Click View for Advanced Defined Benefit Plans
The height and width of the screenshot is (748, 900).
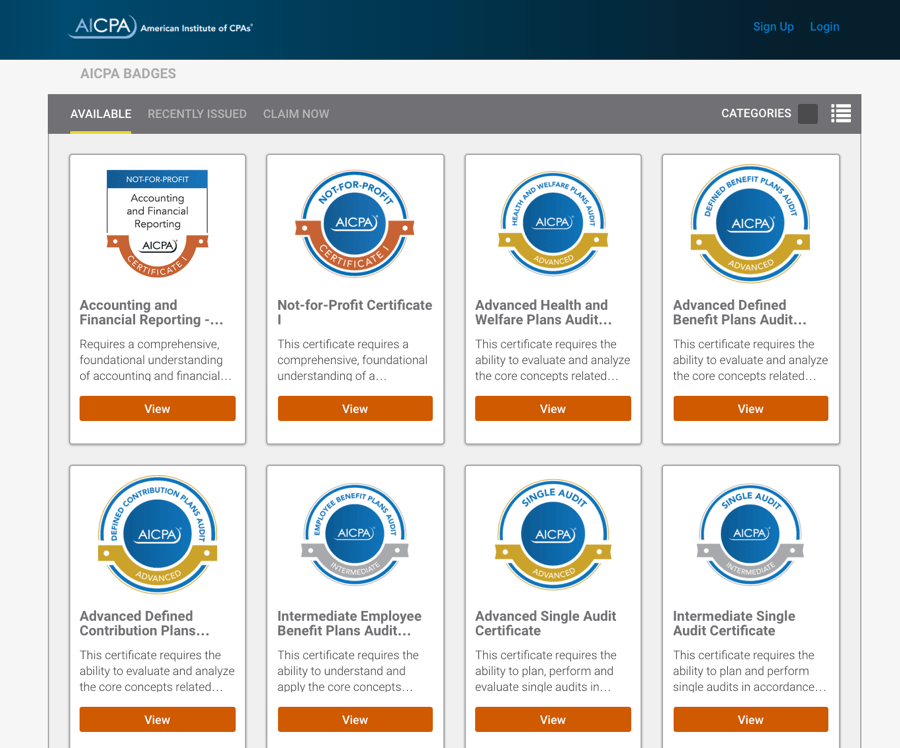(750, 409)
